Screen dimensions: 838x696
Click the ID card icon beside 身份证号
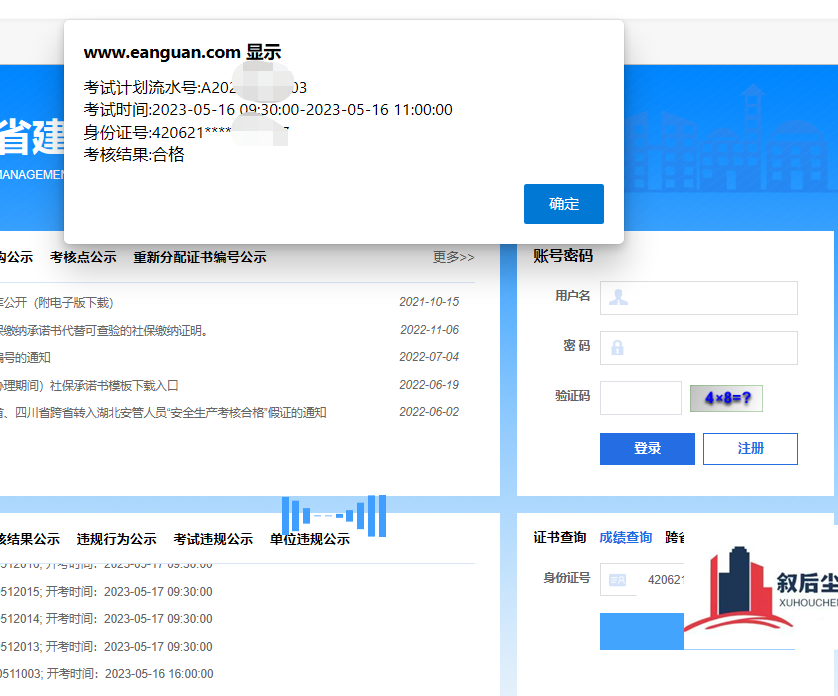pos(617,579)
